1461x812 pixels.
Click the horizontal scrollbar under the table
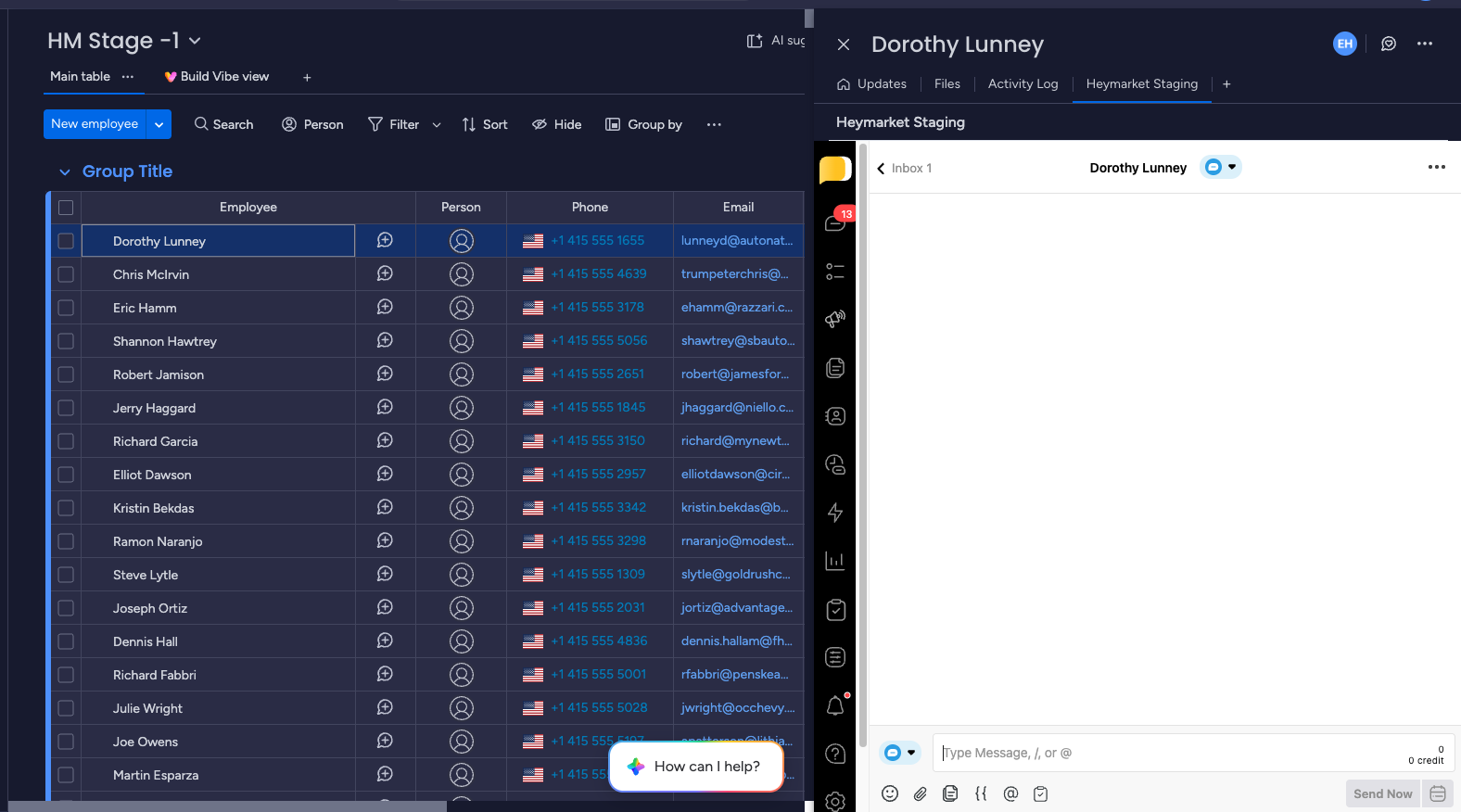(x=227, y=806)
